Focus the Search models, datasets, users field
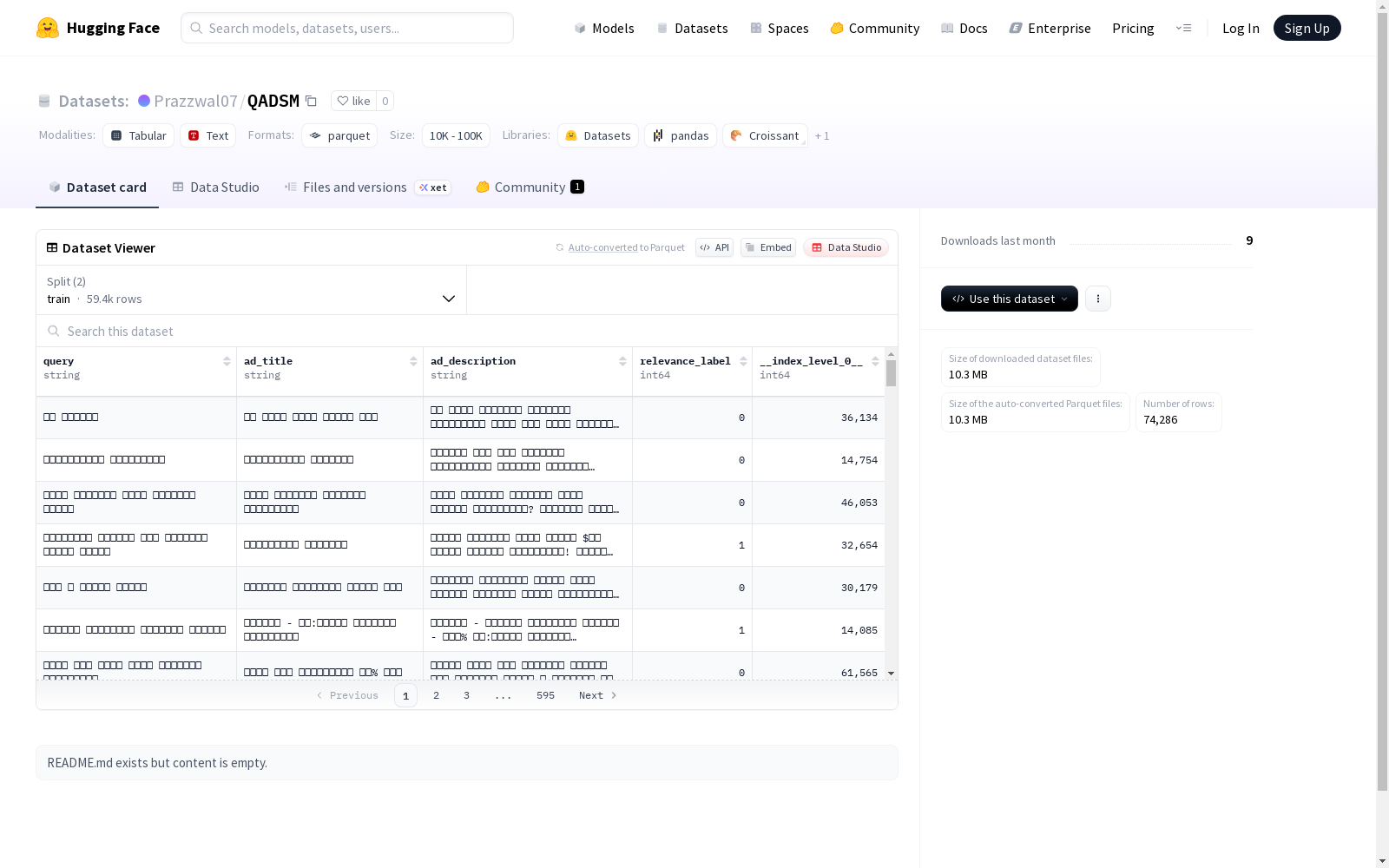Viewport: 1389px width, 868px height. point(347,28)
